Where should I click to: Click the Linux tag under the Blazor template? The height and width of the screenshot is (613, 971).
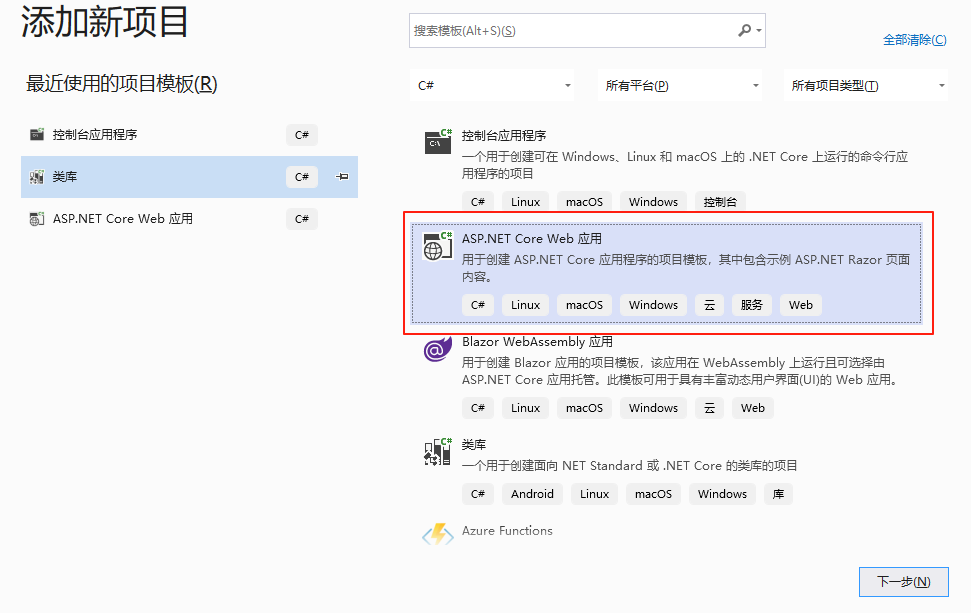coord(525,408)
